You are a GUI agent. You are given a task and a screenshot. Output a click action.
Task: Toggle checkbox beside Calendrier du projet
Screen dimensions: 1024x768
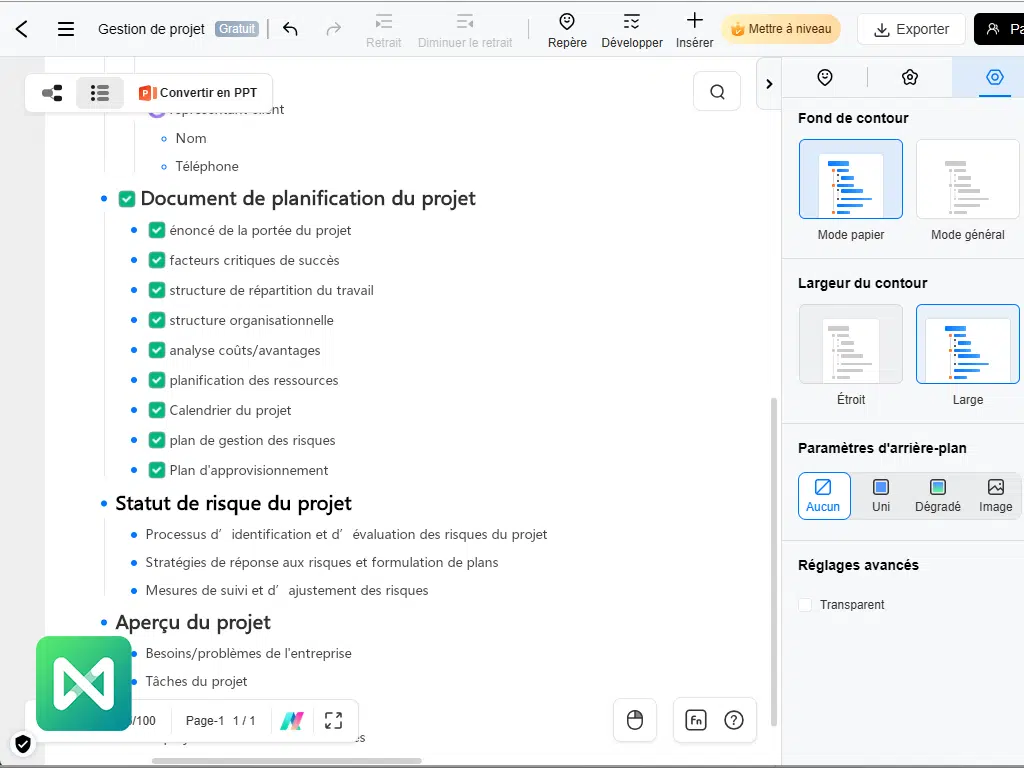pyautogui.click(x=157, y=410)
